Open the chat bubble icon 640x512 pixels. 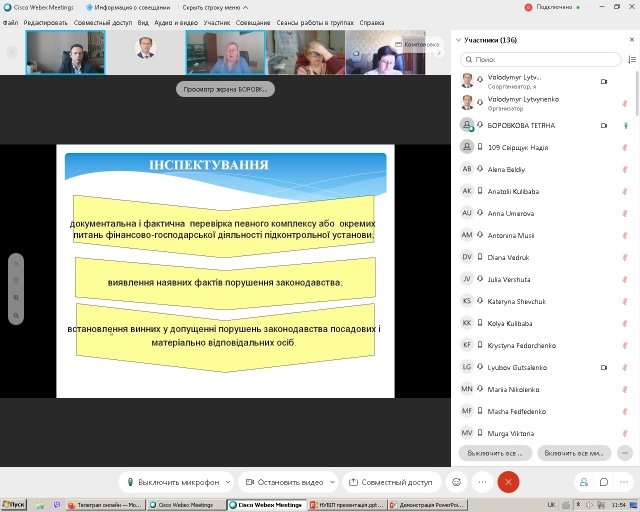(x=604, y=482)
